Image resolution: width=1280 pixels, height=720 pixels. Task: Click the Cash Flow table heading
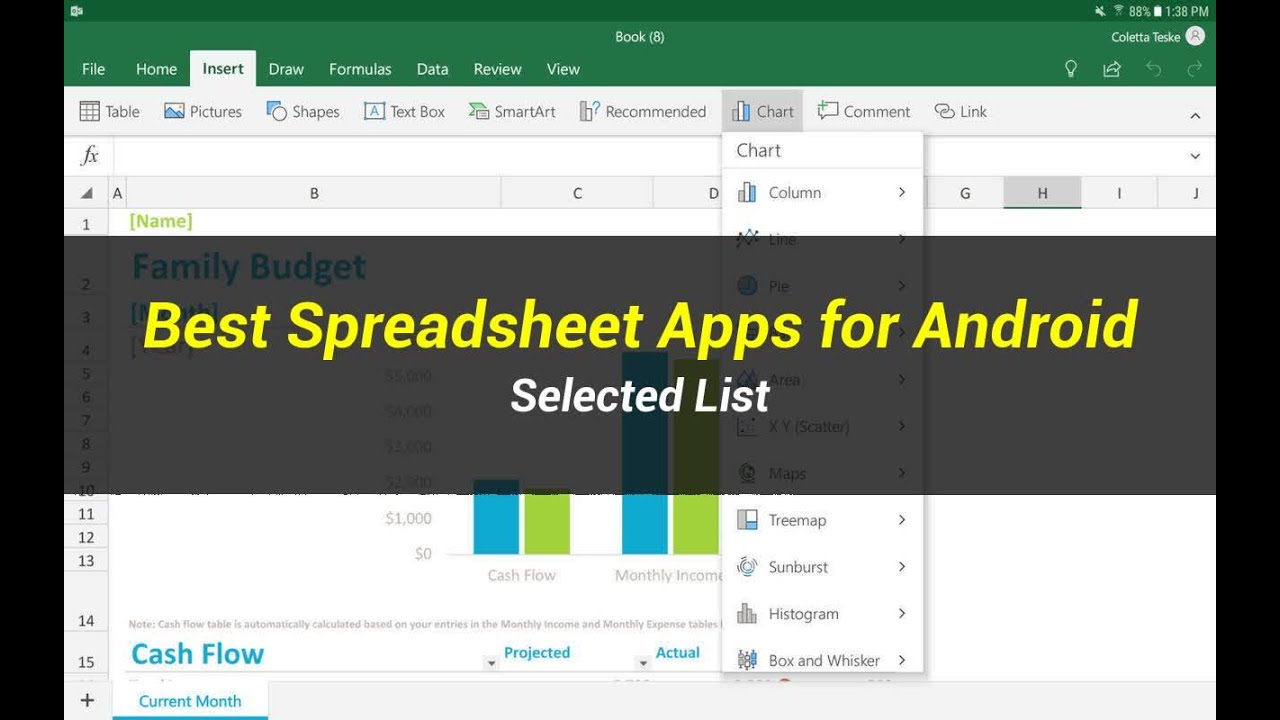tap(198, 654)
